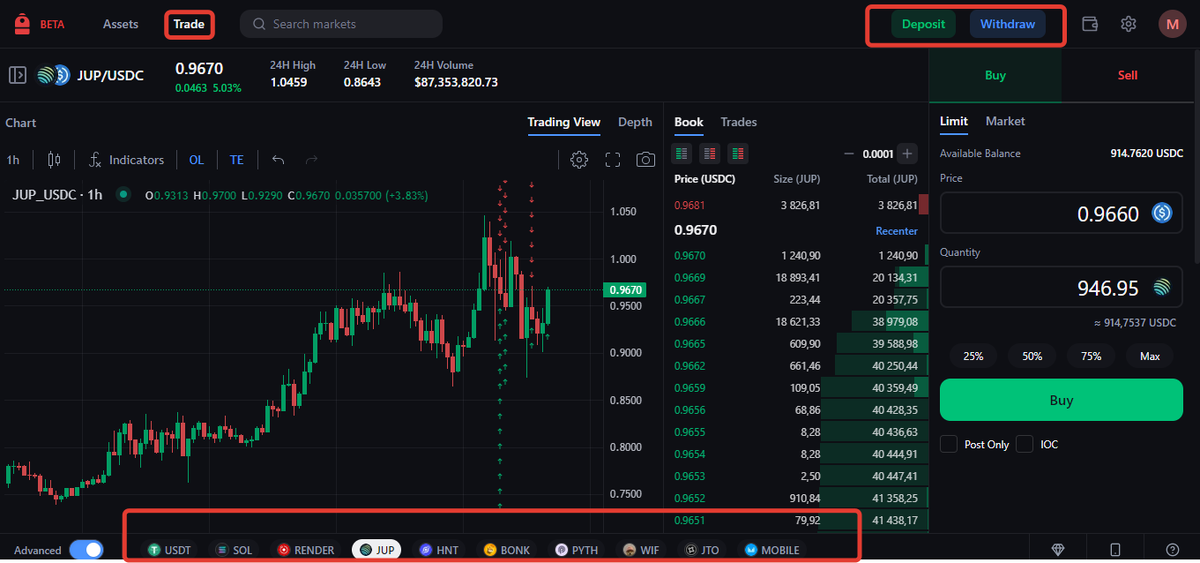1200x563 pixels.
Task: Click Recenter in the order book
Action: pos(897,230)
